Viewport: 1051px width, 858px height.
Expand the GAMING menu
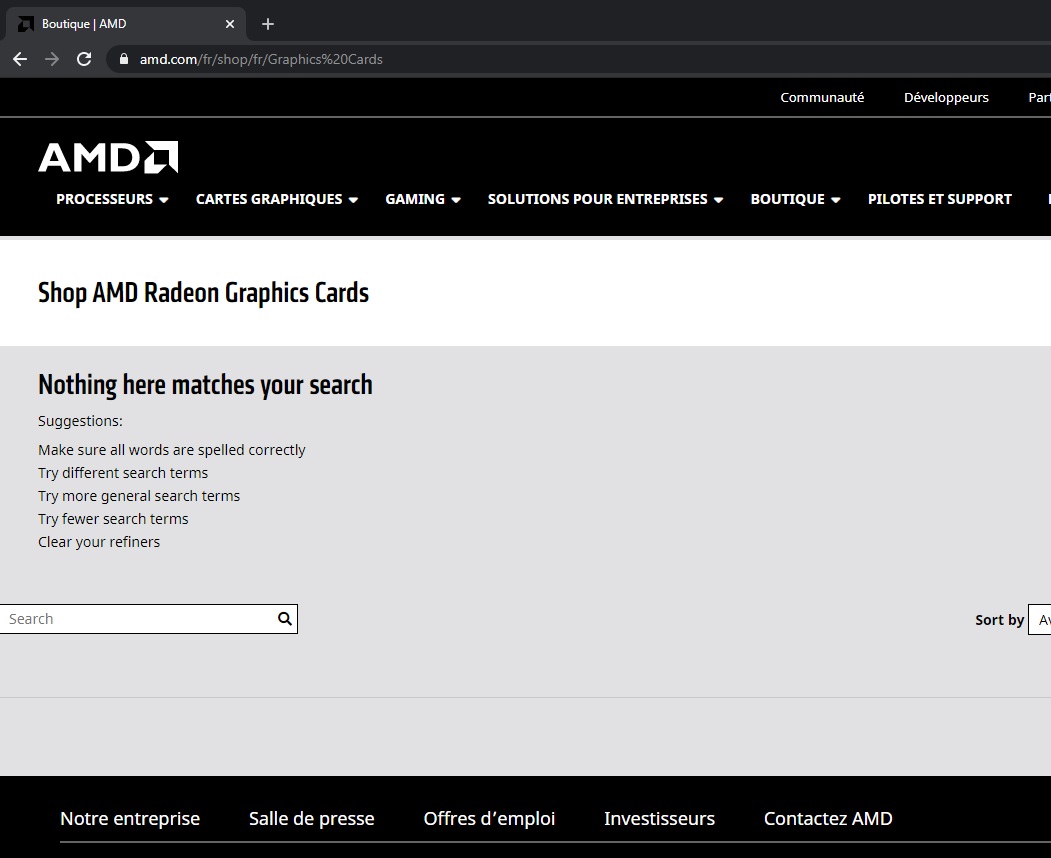422,199
